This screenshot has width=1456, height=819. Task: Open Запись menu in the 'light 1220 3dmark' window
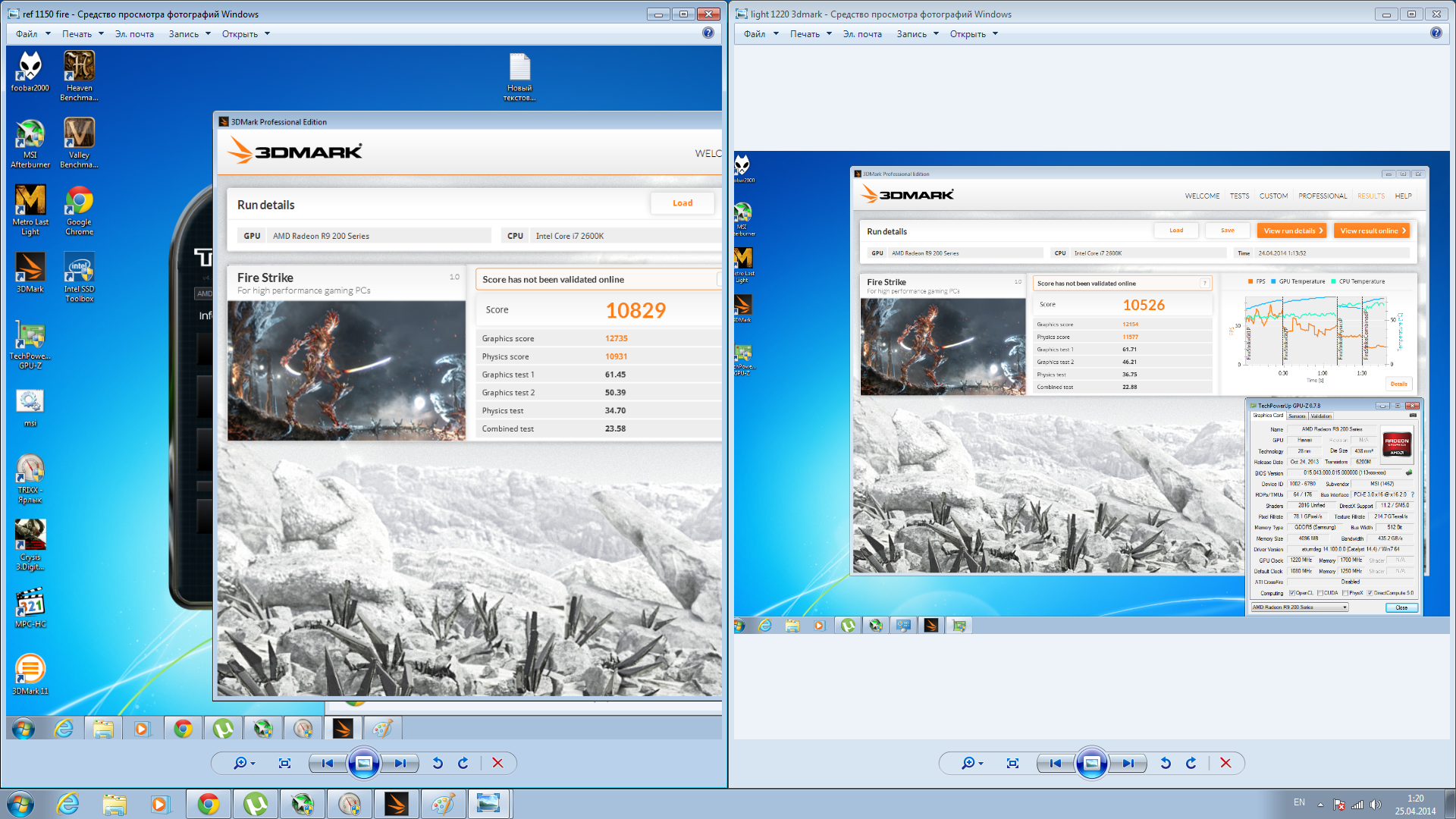pos(918,33)
